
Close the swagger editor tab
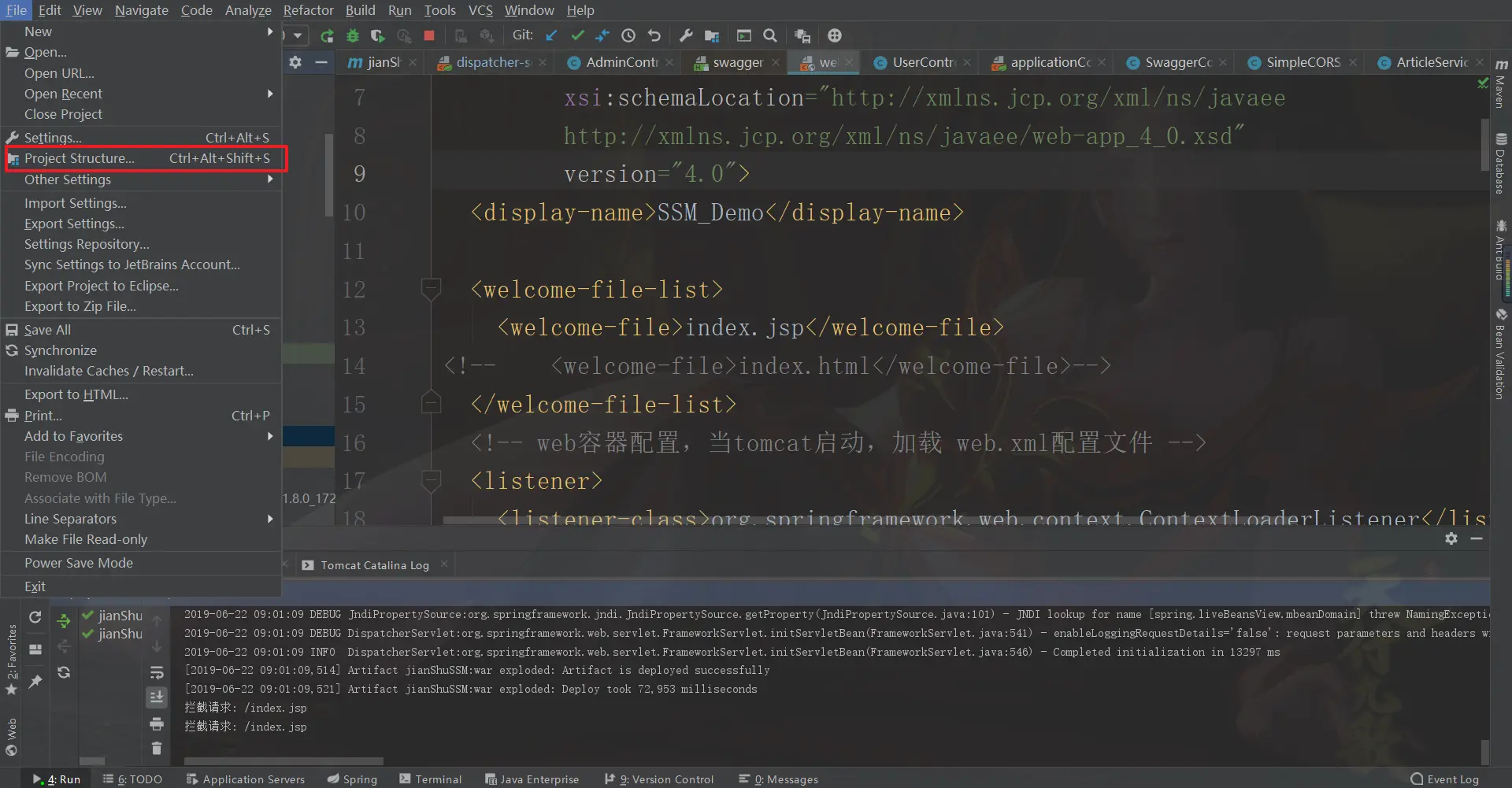click(x=776, y=62)
